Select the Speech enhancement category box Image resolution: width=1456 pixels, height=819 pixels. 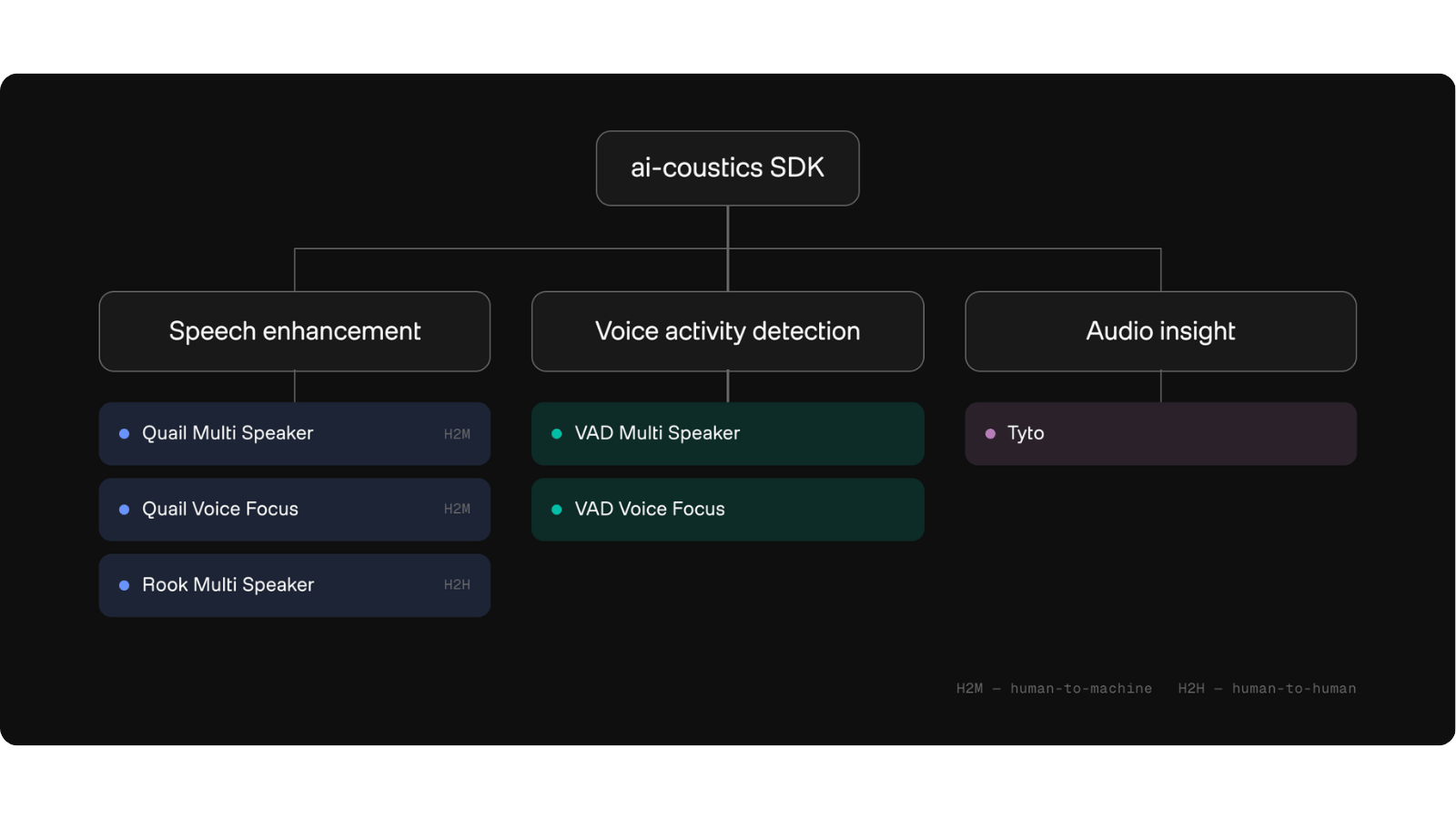click(295, 331)
